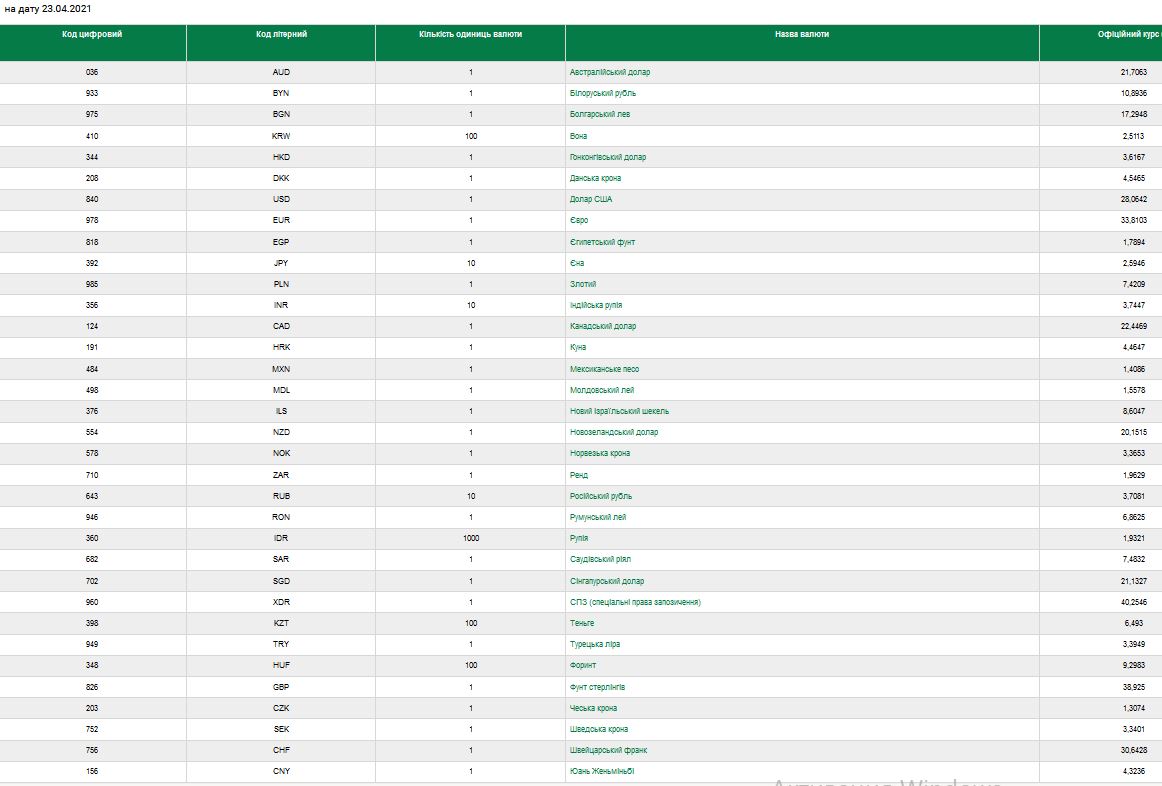Click the 'Код цифровий' column header
The width and height of the screenshot is (1162, 786).
point(92,34)
